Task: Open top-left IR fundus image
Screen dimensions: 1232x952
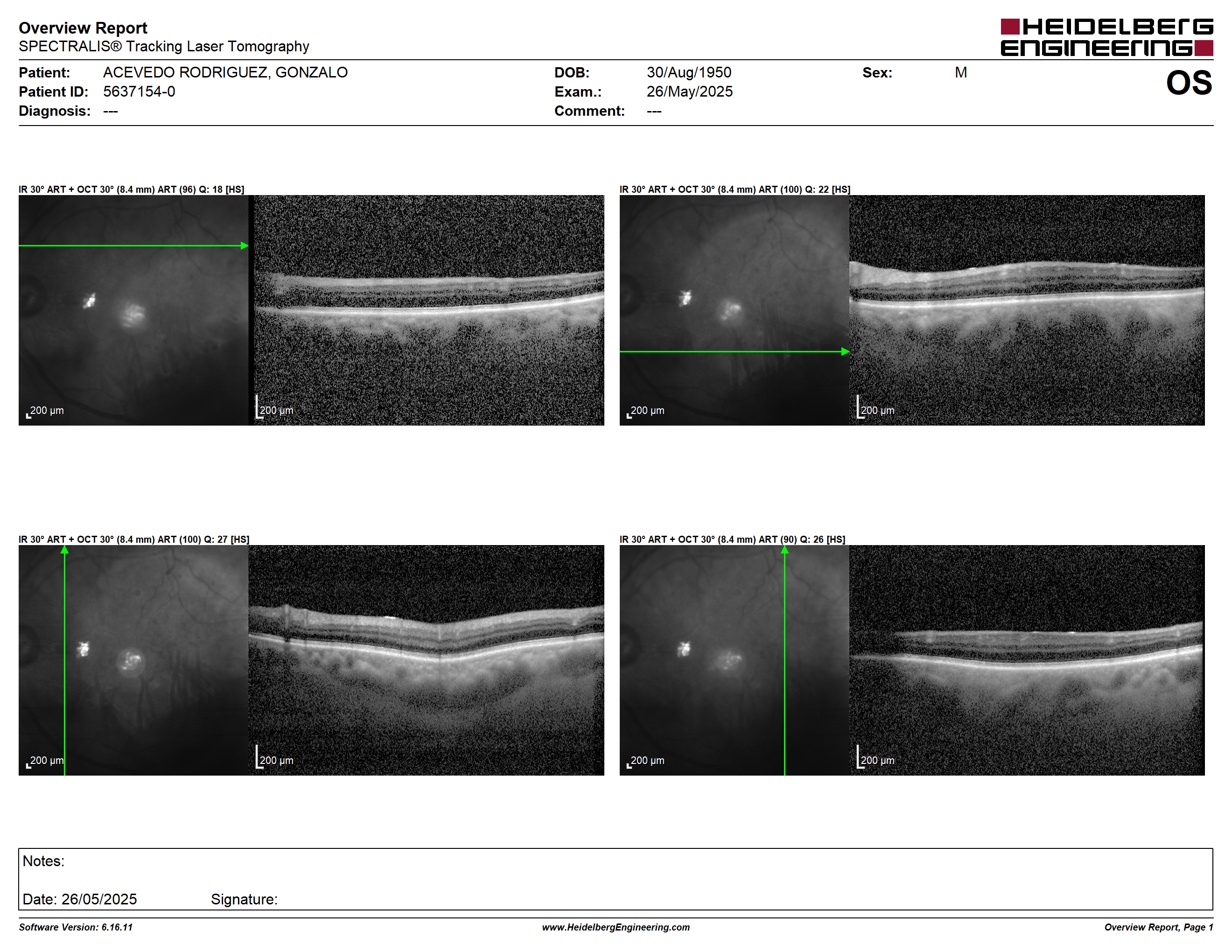Action: (x=133, y=310)
